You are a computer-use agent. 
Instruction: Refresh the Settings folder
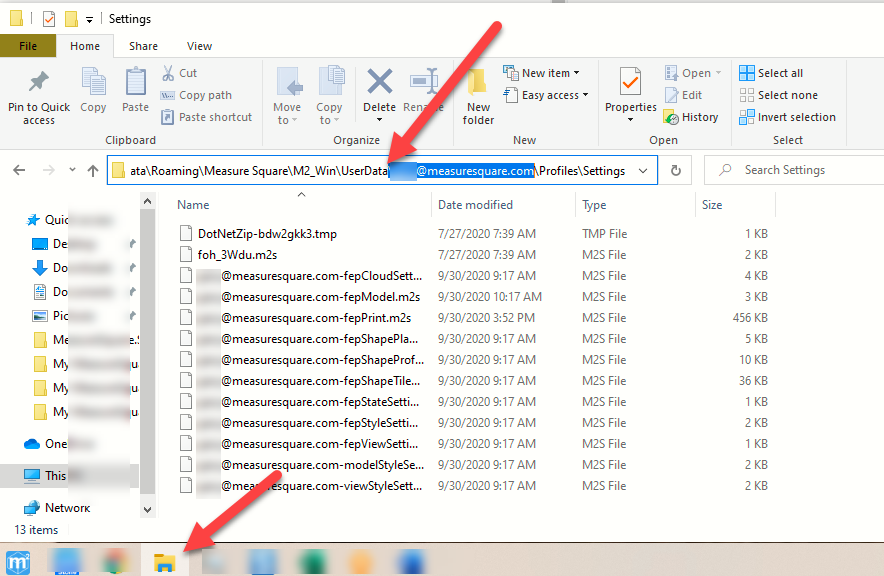pos(675,170)
